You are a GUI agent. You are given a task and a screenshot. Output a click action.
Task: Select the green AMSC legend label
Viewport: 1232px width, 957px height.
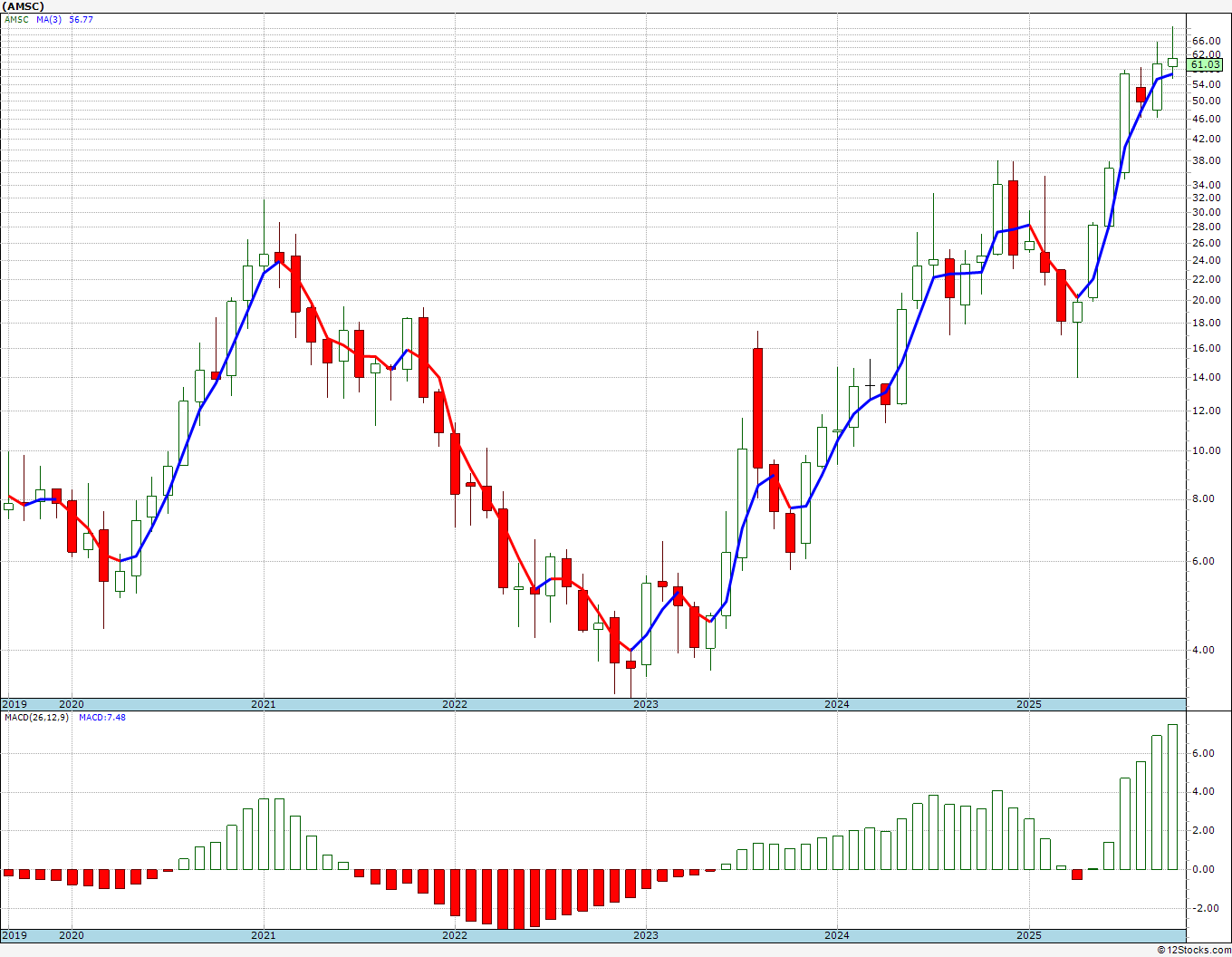point(16,19)
